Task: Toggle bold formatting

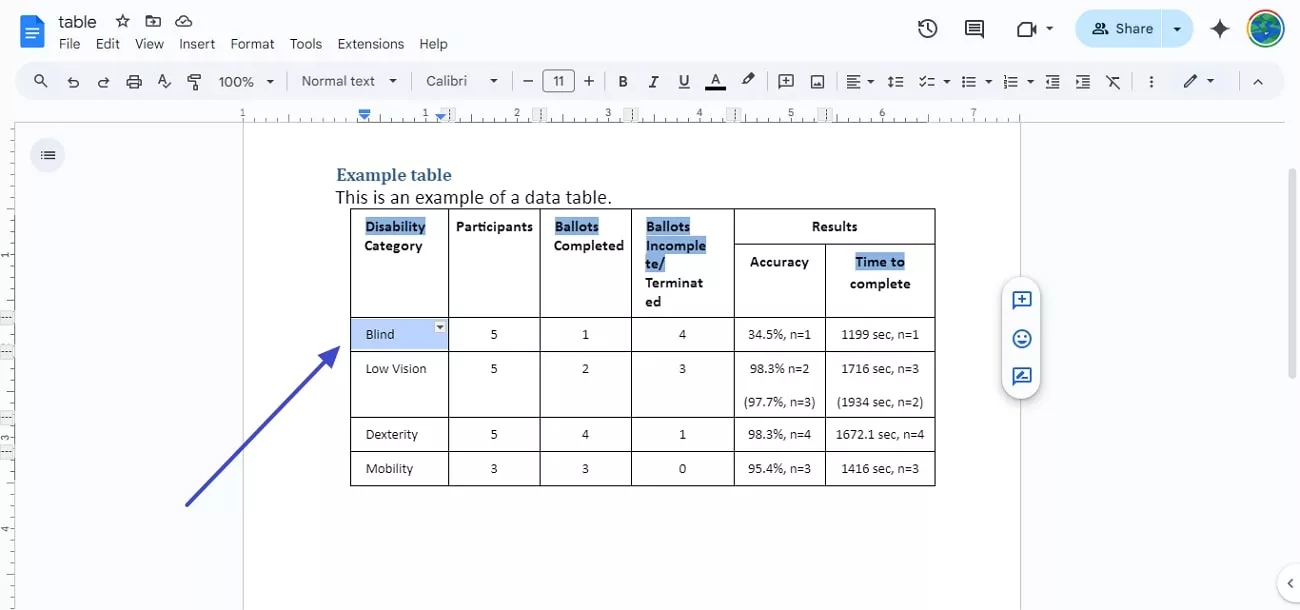Action: pos(623,81)
